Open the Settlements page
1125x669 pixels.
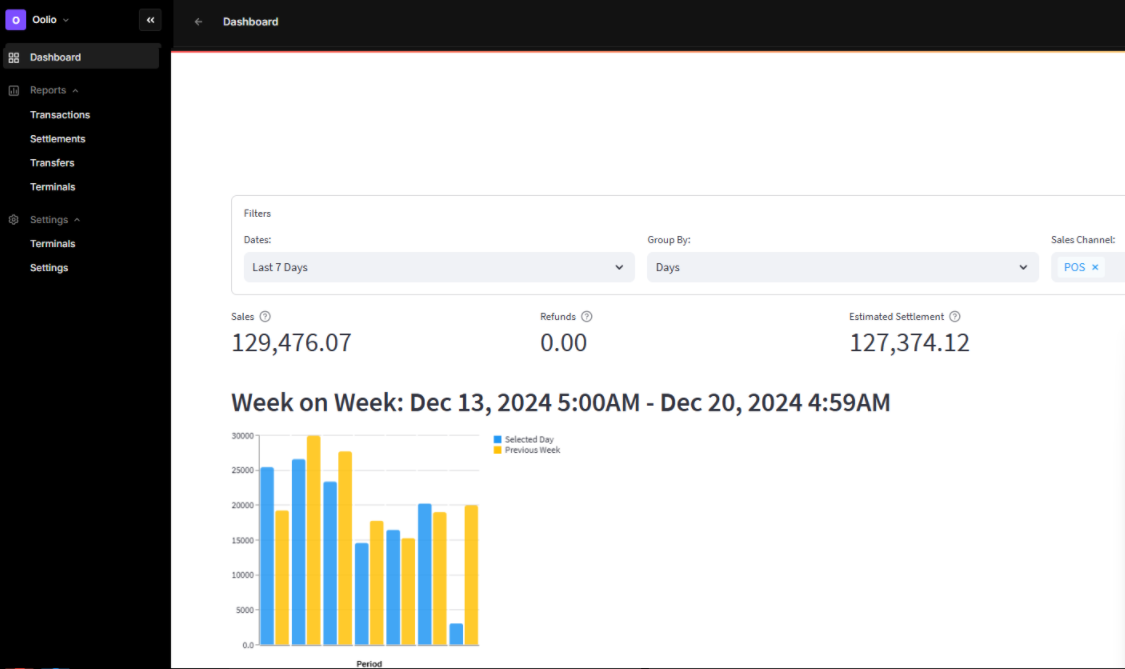[x=58, y=138]
